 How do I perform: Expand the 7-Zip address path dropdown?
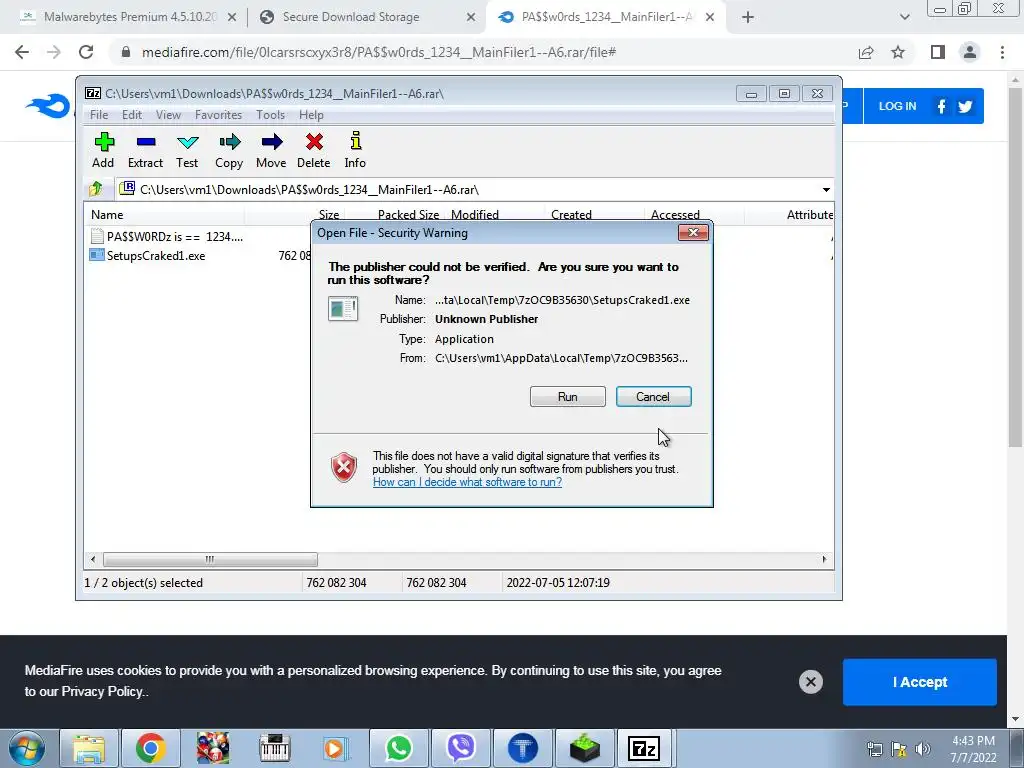[x=826, y=189]
